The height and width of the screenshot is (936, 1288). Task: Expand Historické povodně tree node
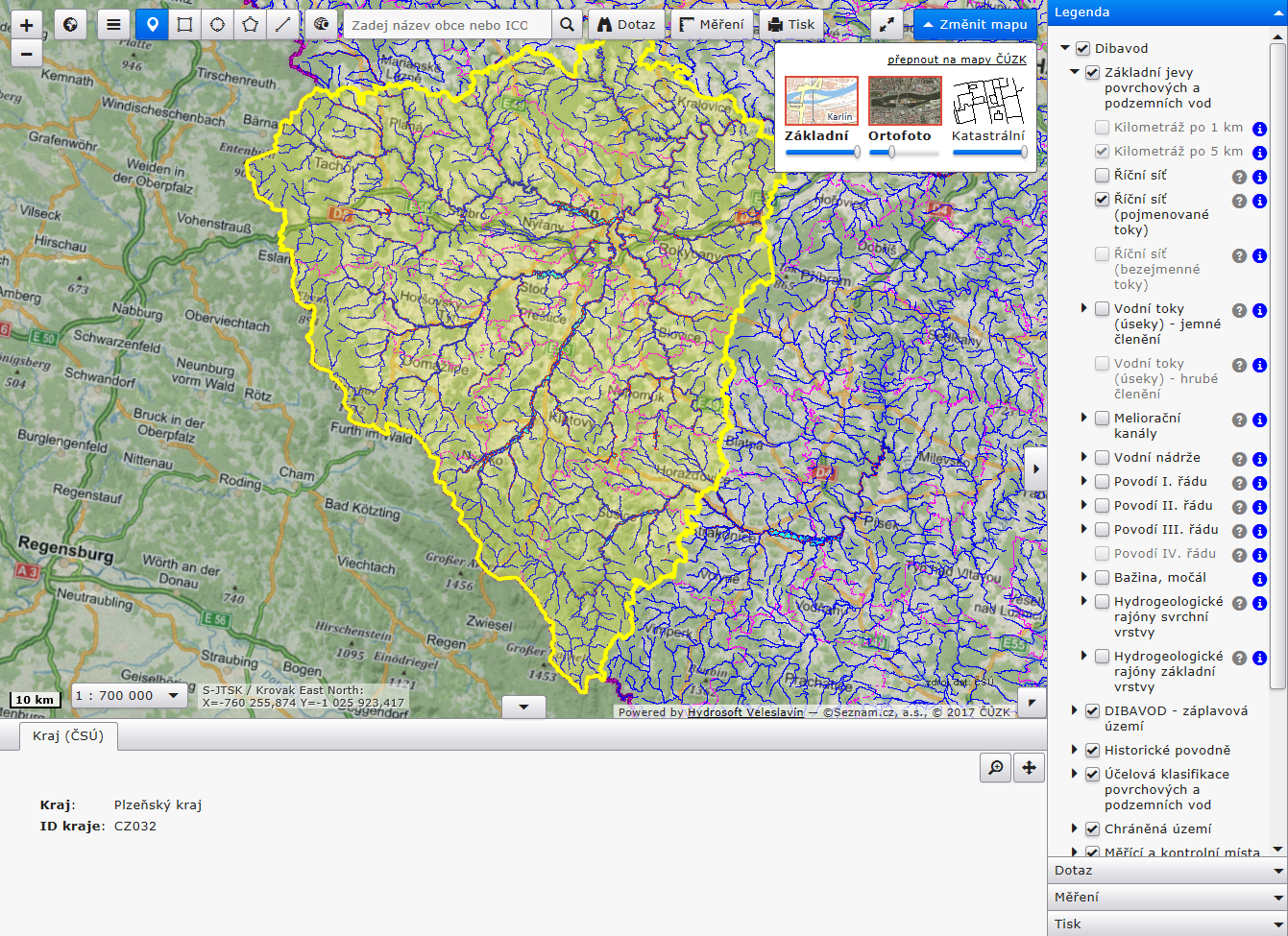coord(1075,750)
